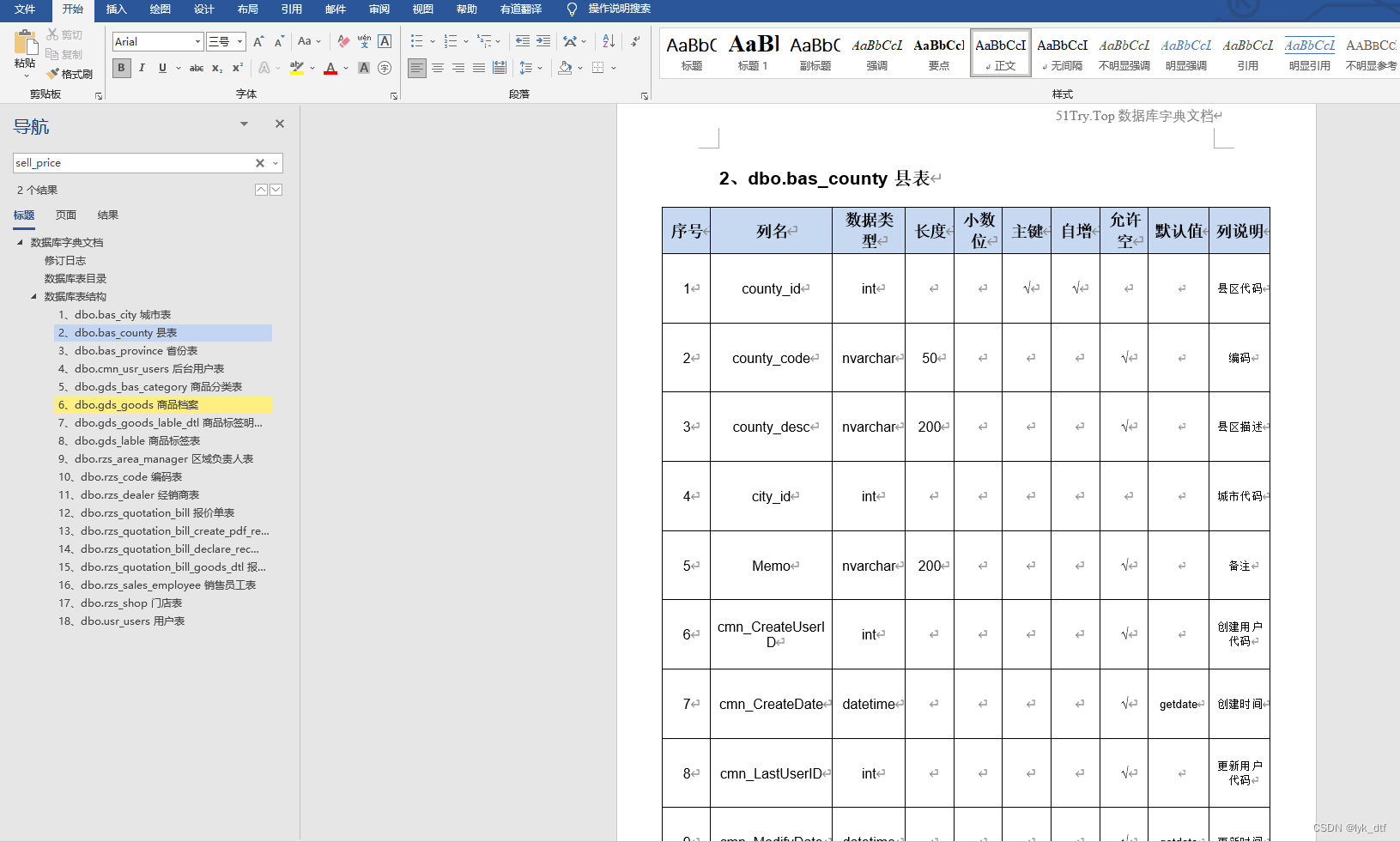Apply paragraph shading fill bucket
Screen dimensions: 1400x842
click(x=565, y=68)
